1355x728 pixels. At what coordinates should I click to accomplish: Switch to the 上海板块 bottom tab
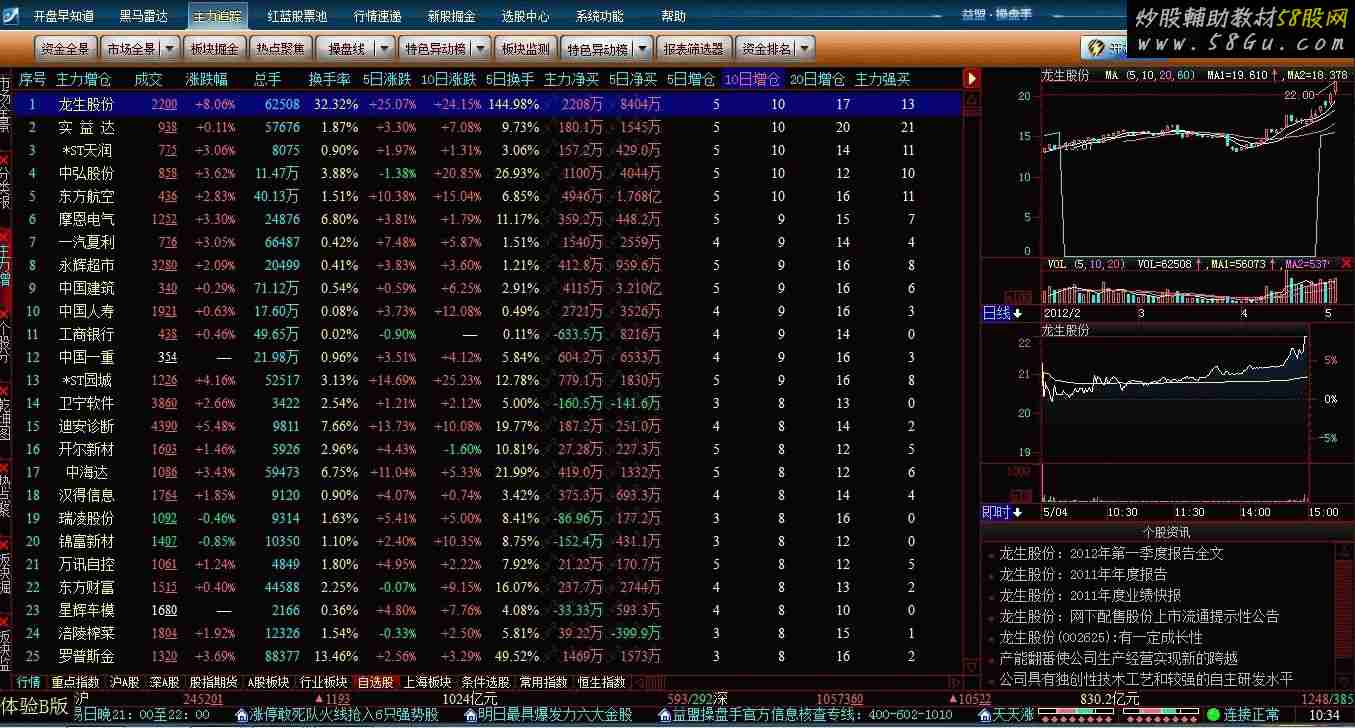click(428, 682)
